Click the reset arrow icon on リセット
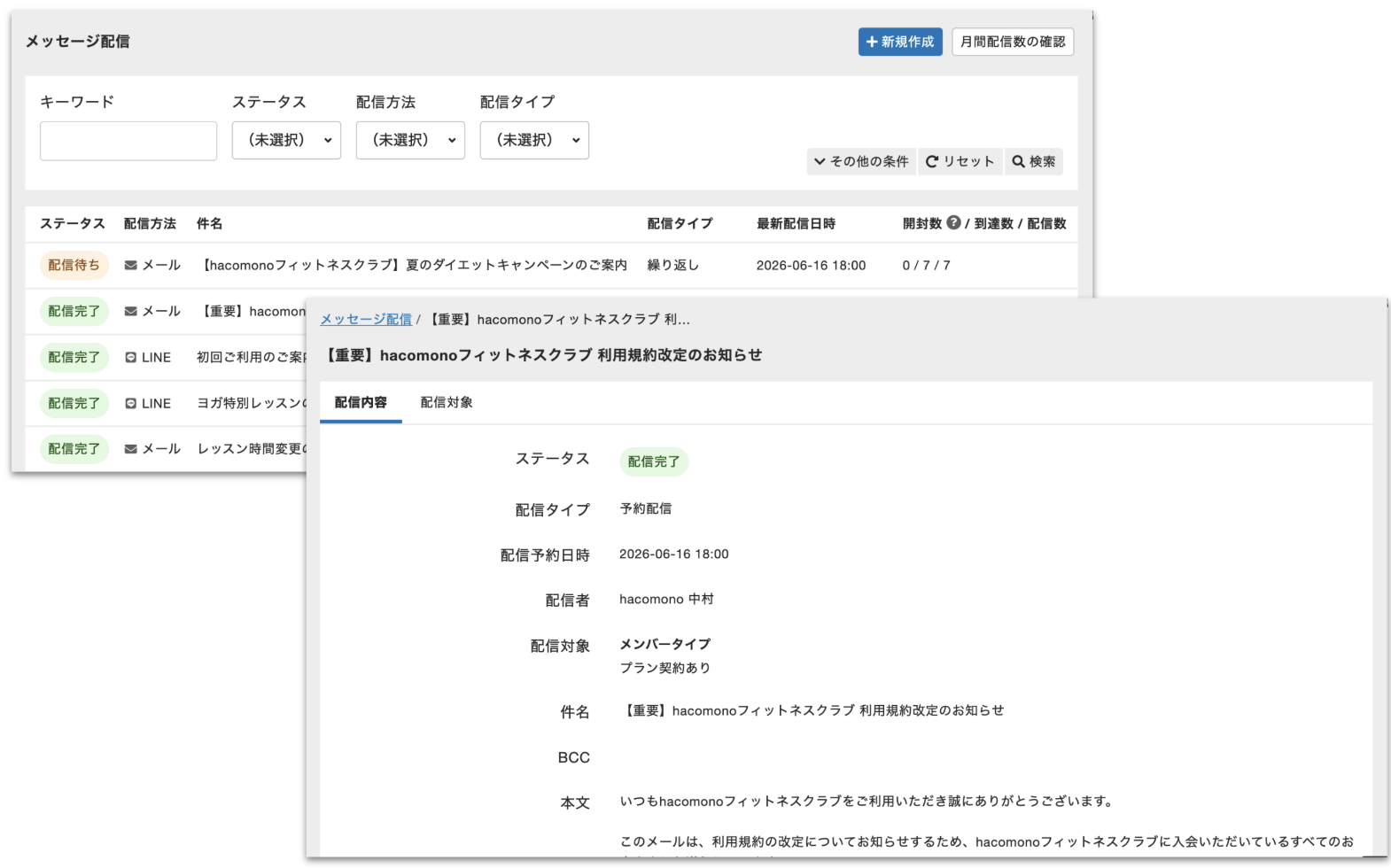 [x=932, y=161]
